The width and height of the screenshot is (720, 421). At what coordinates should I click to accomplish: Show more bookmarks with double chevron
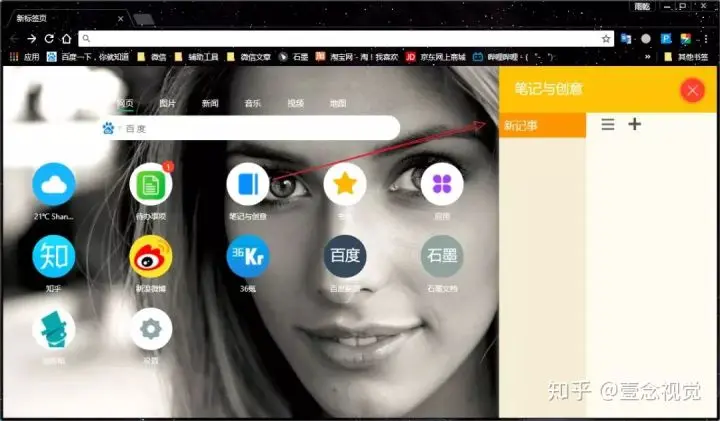[x=647, y=57]
